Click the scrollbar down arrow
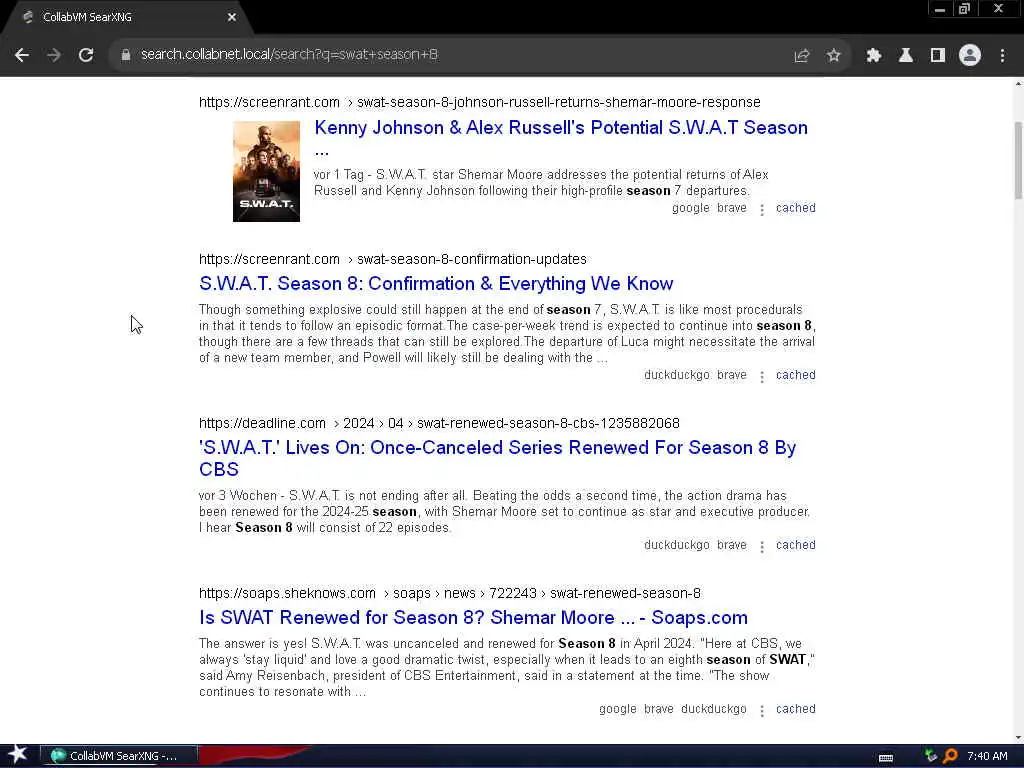1024x768 pixels. tap(1018, 739)
